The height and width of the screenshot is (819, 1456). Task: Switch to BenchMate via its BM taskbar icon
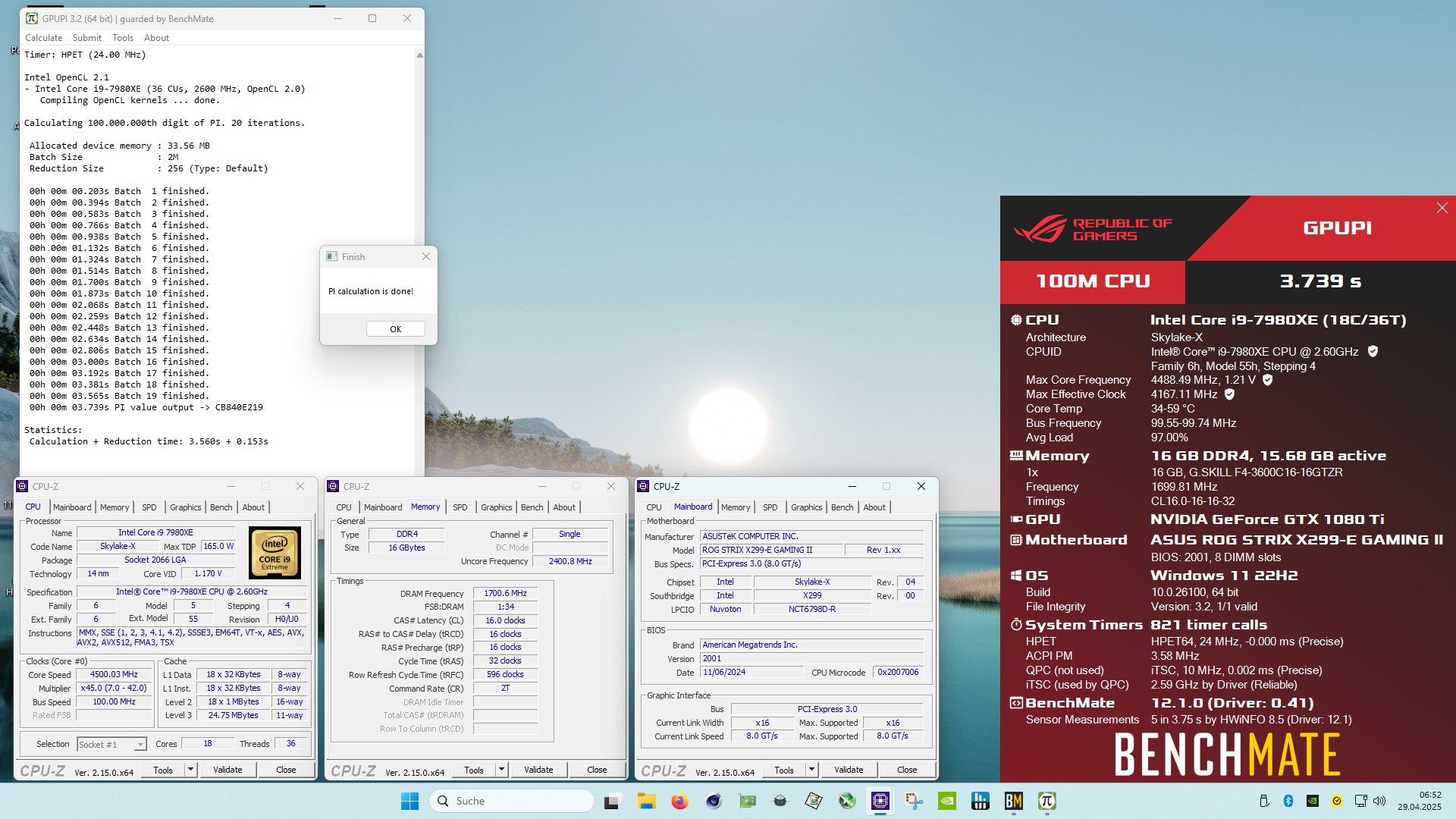1014,801
